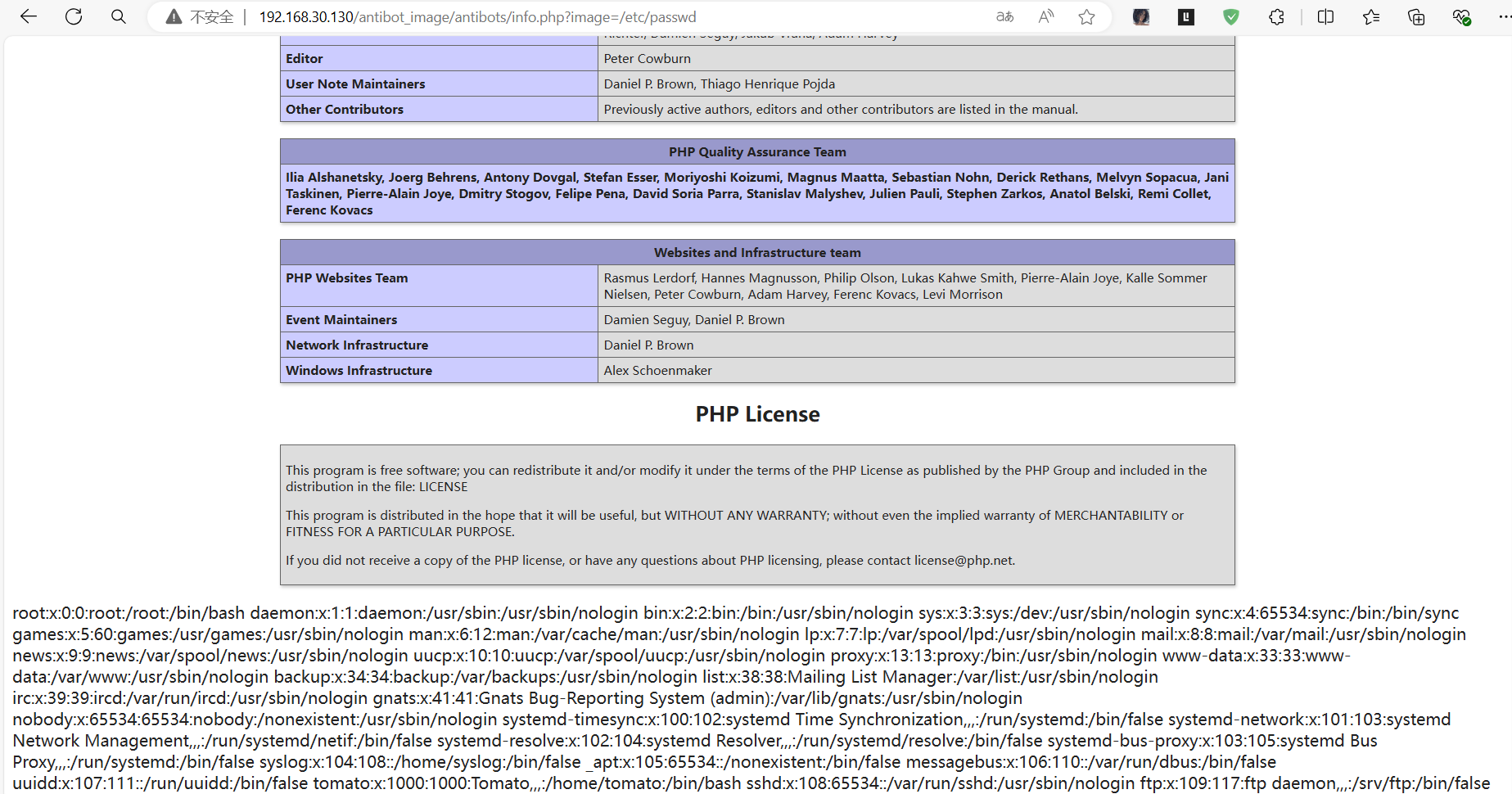Image resolution: width=1512 pixels, height=794 pixels.
Task: View the not-secure site warning
Action: point(200,16)
